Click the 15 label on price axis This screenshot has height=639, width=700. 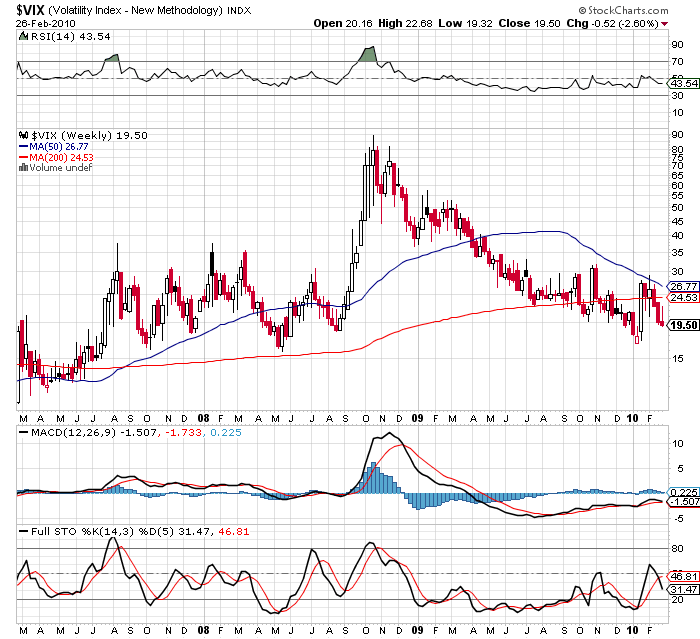coord(677,358)
